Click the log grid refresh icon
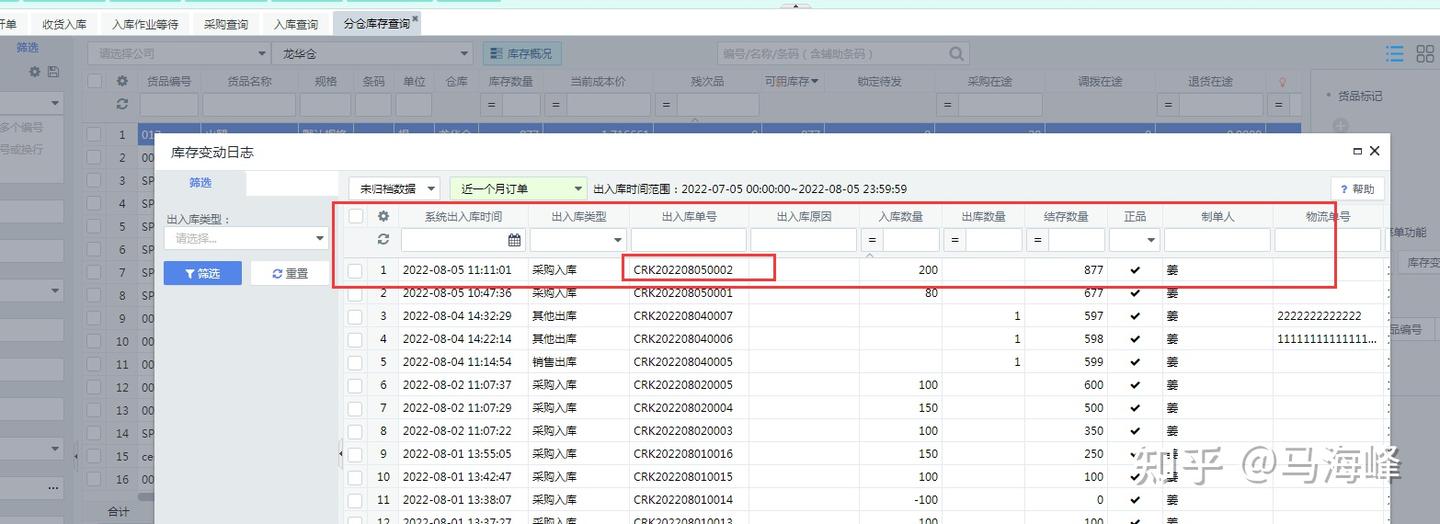Viewport: 1440px width, 524px height. point(383,240)
